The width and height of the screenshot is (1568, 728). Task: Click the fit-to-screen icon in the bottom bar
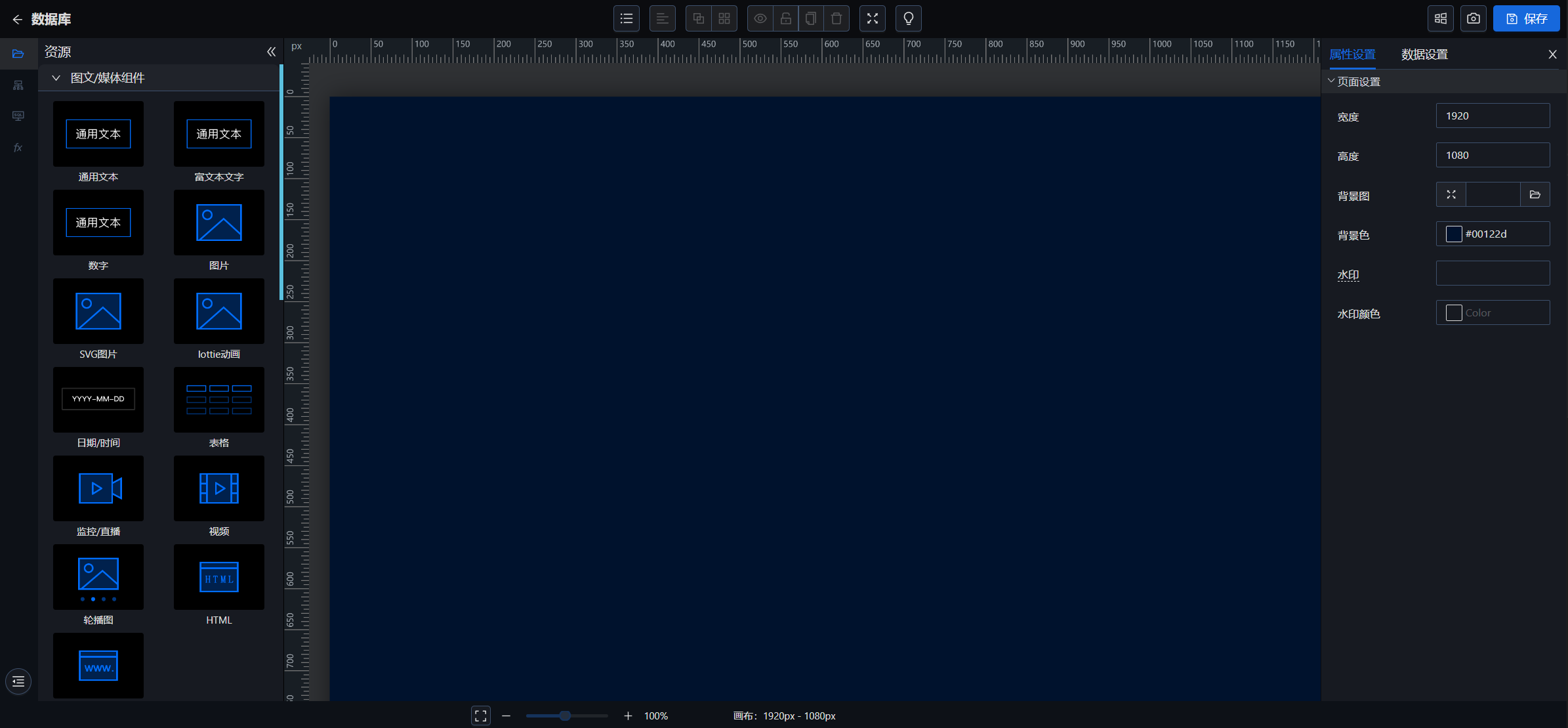pyautogui.click(x=480, y=716)
